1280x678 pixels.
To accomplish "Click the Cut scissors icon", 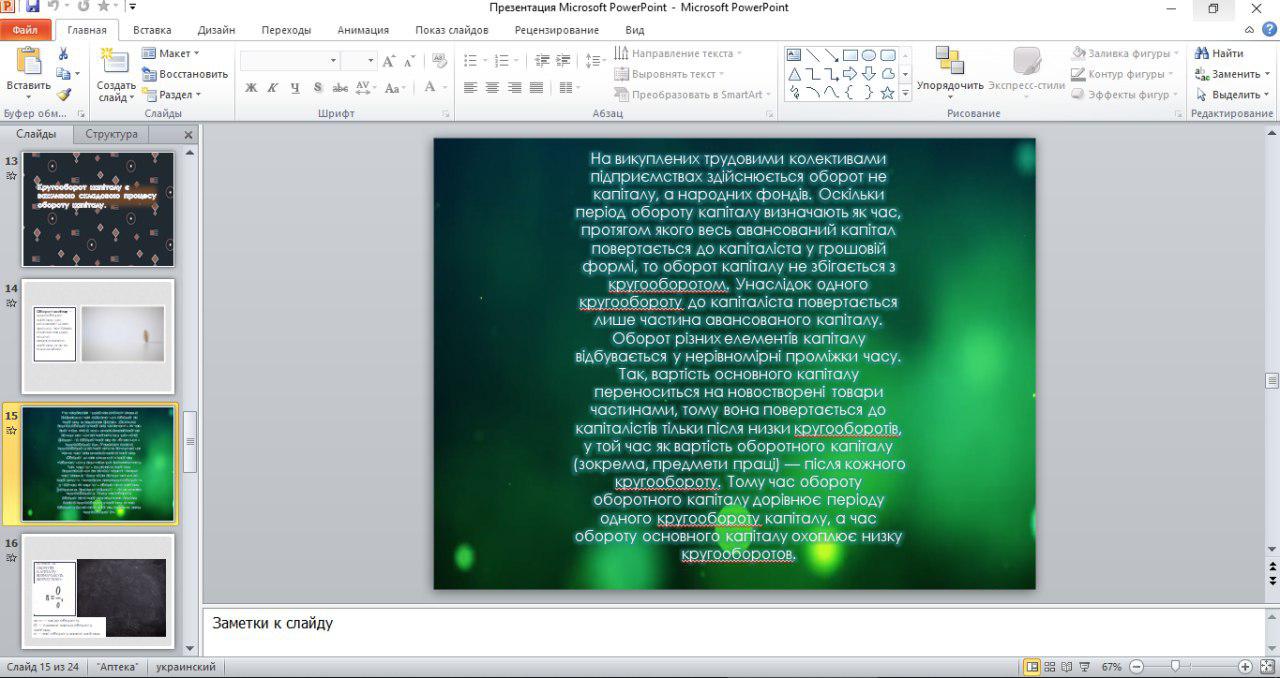I will [x=64, y=54].
